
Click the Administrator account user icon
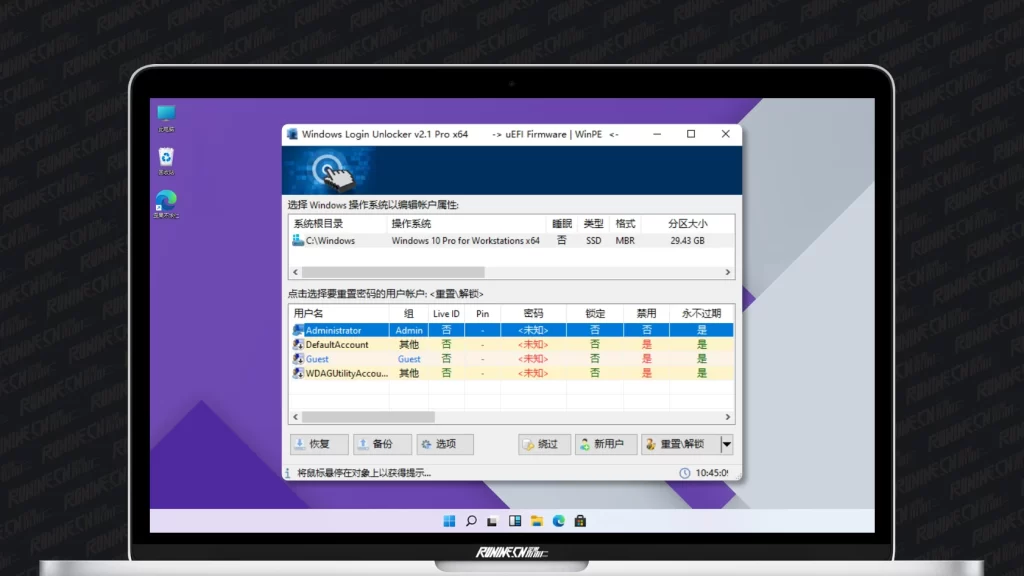(298, 330)
